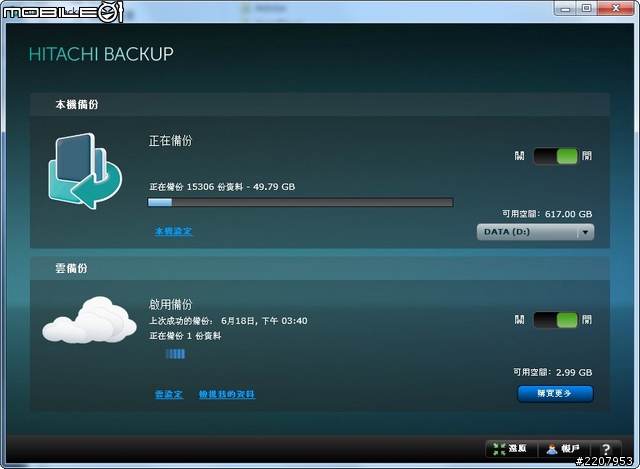This screenshot has height=469, width=640.
Task: Open the 雲設定 cloud settings link
Action: pyautogui.click(x=169, y=394)
